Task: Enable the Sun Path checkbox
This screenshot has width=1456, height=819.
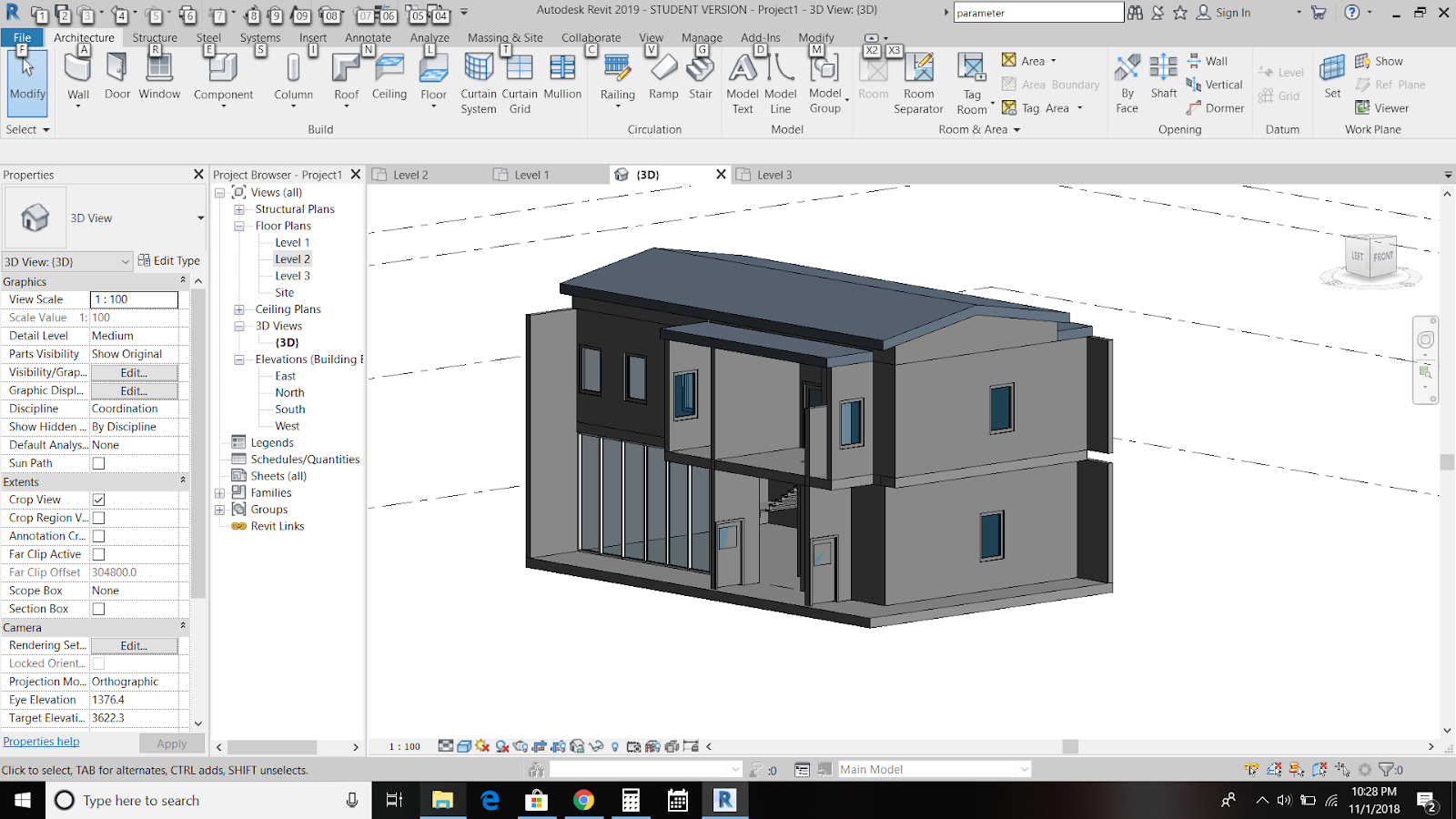Action: pyautogui.click(x=98, y=463)
